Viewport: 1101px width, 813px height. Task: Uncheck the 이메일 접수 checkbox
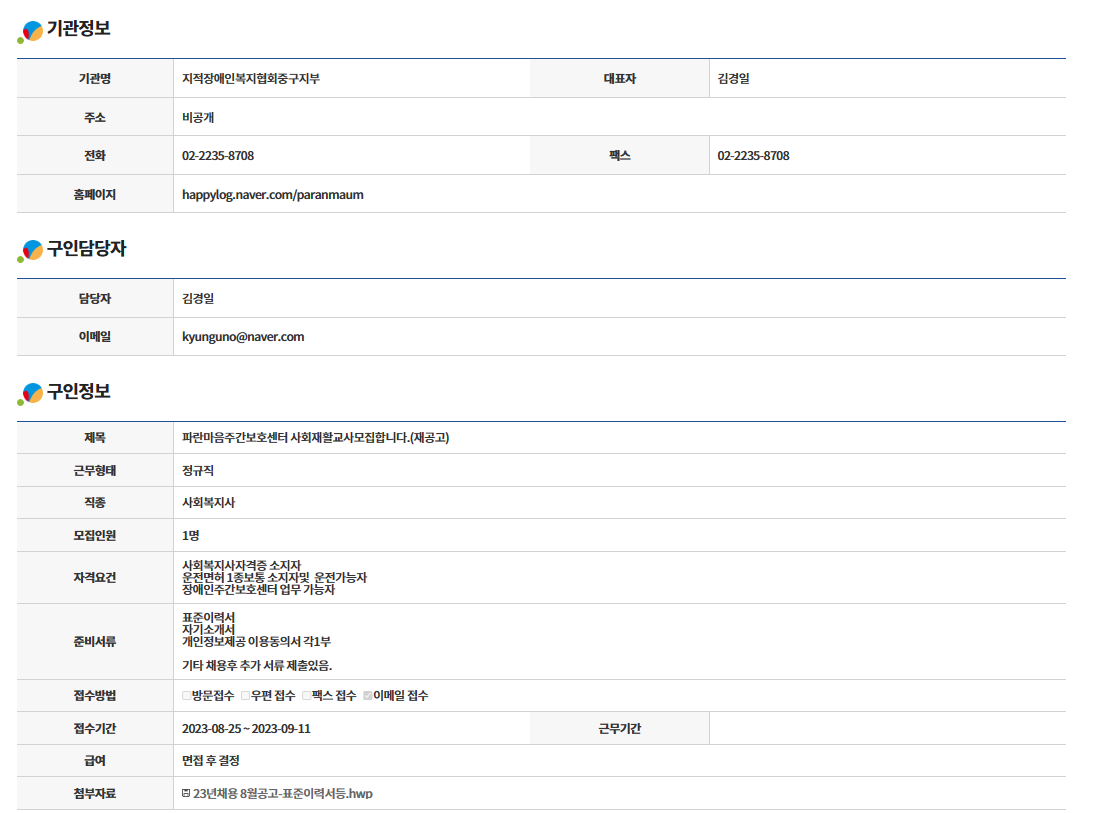(x=367, y=696)
